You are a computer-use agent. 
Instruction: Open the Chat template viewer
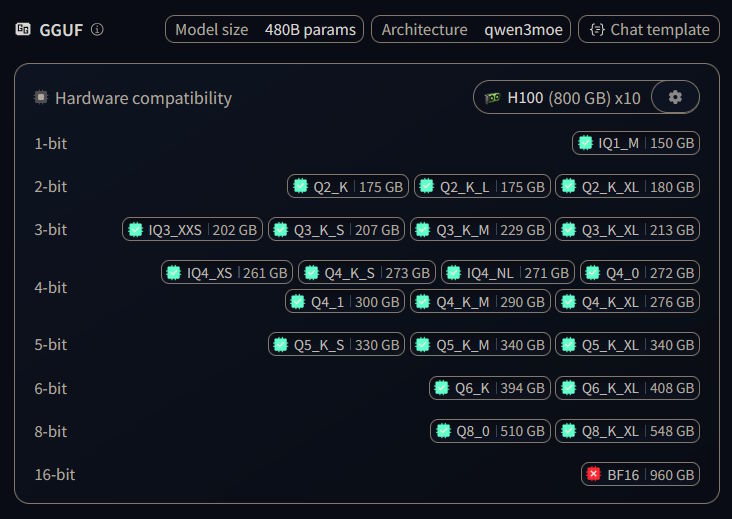pyautogui.click(x=648, y=29)
